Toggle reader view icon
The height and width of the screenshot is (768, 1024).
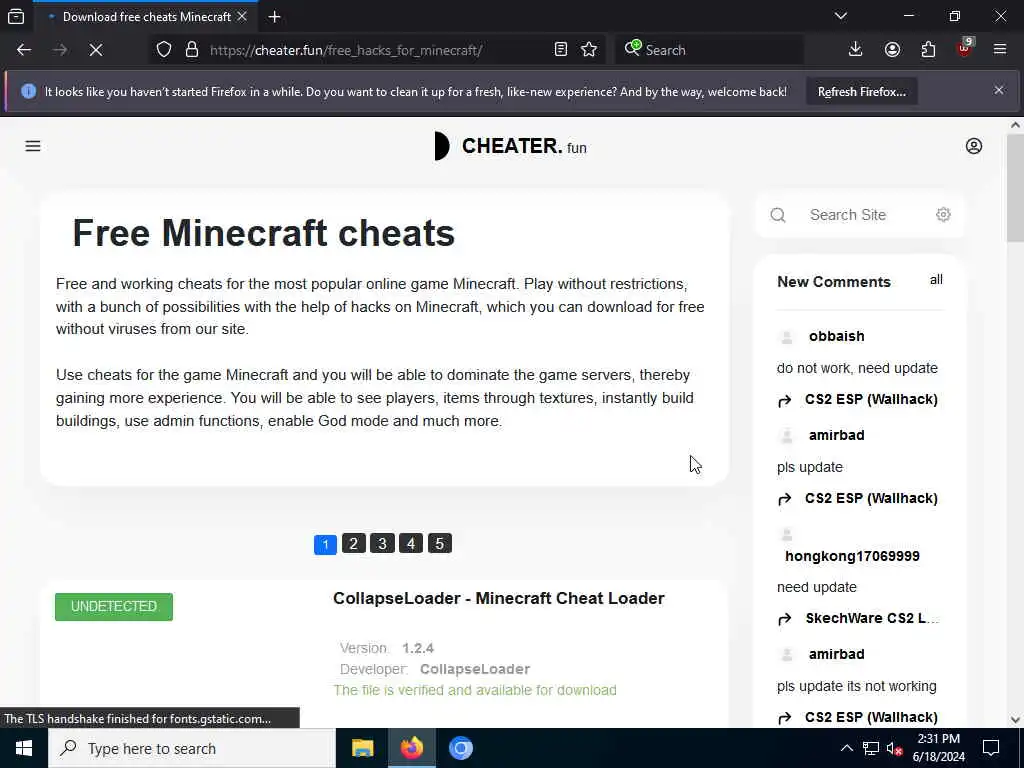point(560,50)
